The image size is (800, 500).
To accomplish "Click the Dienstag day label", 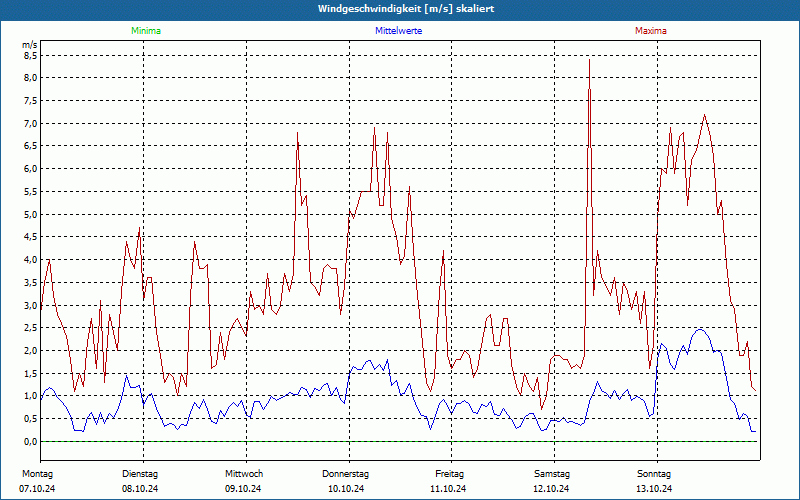I will coord(140,474).
